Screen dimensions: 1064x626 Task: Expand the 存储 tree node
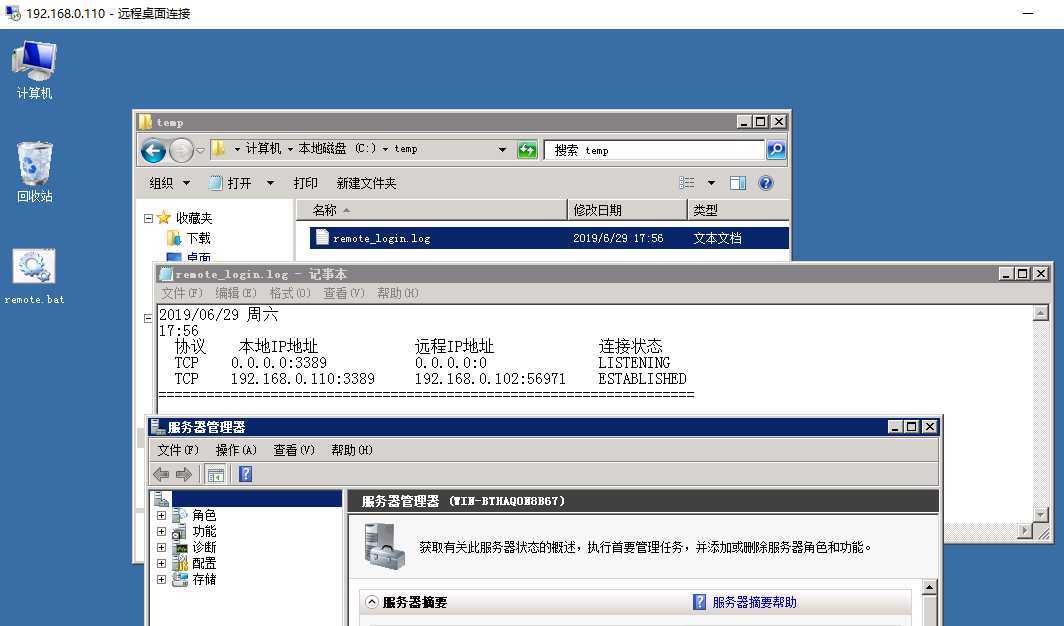pos(162,579)
